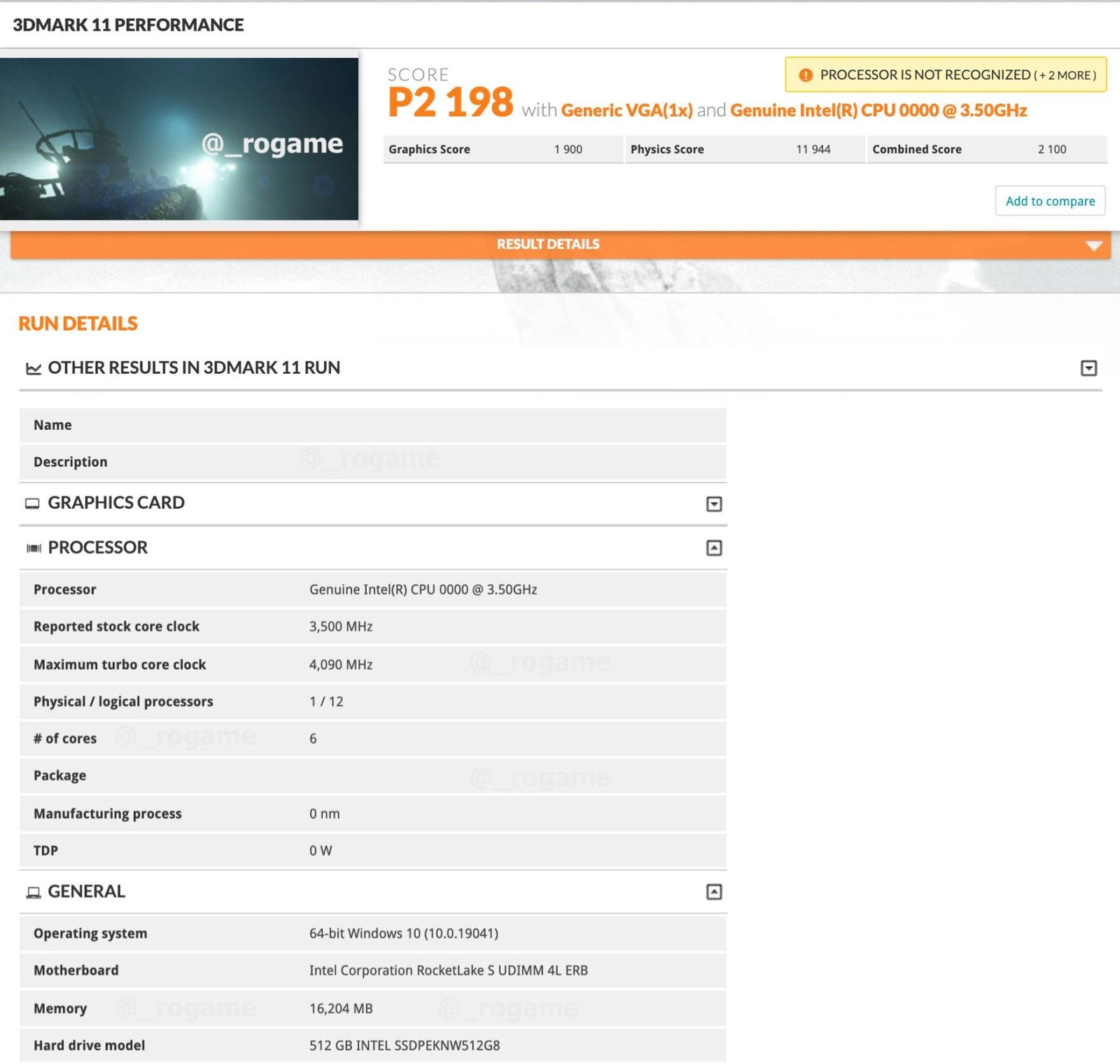
Task: Select the Physics Score tile
Action: pos(745,149)
